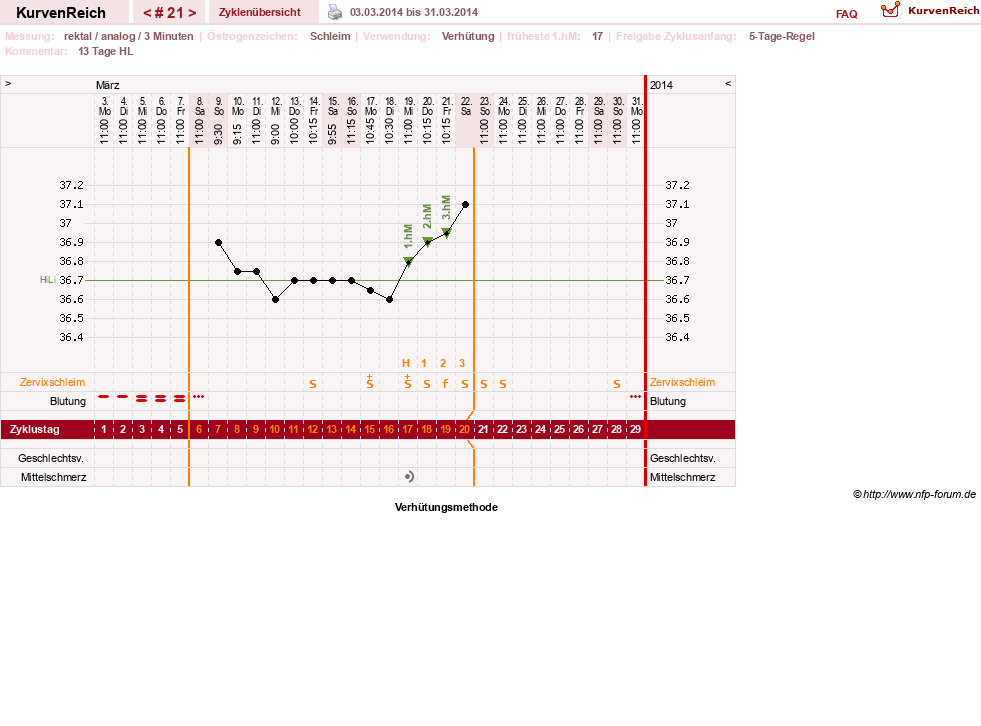
Task: Click the Mittelschmerz symbol on day 17
Action: (409, 477)
